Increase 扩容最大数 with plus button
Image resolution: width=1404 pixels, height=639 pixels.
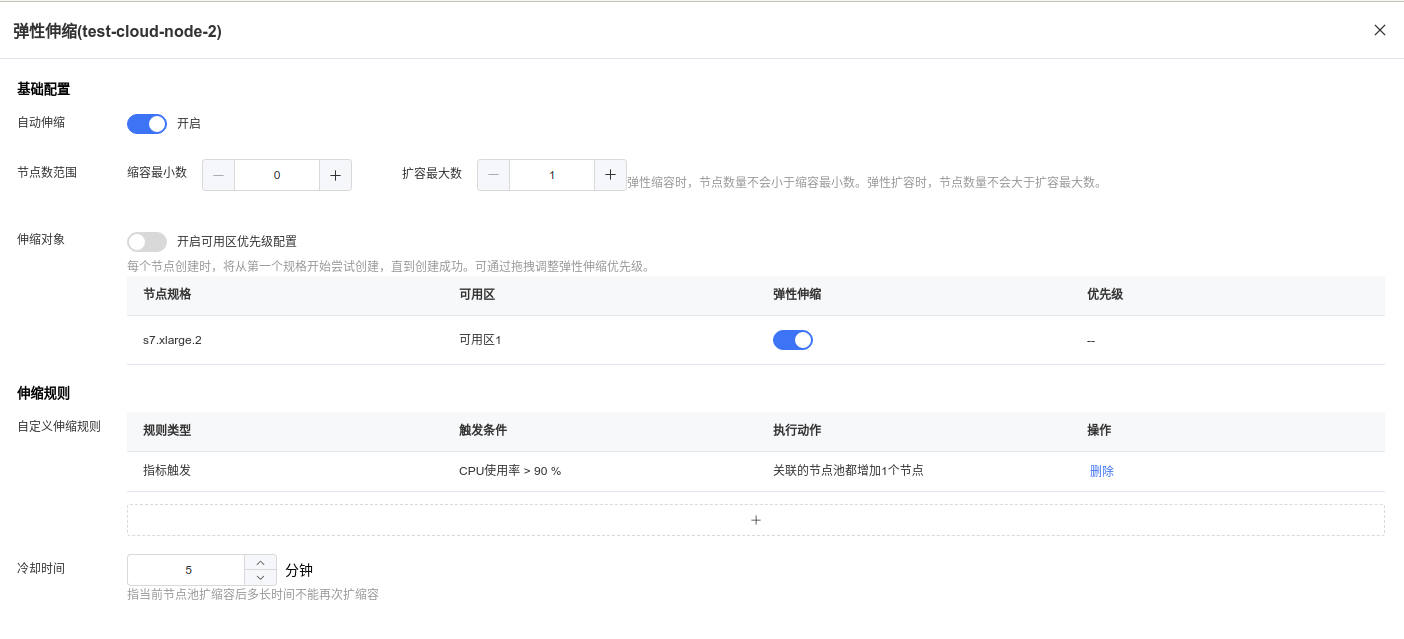tap(610, 175)
